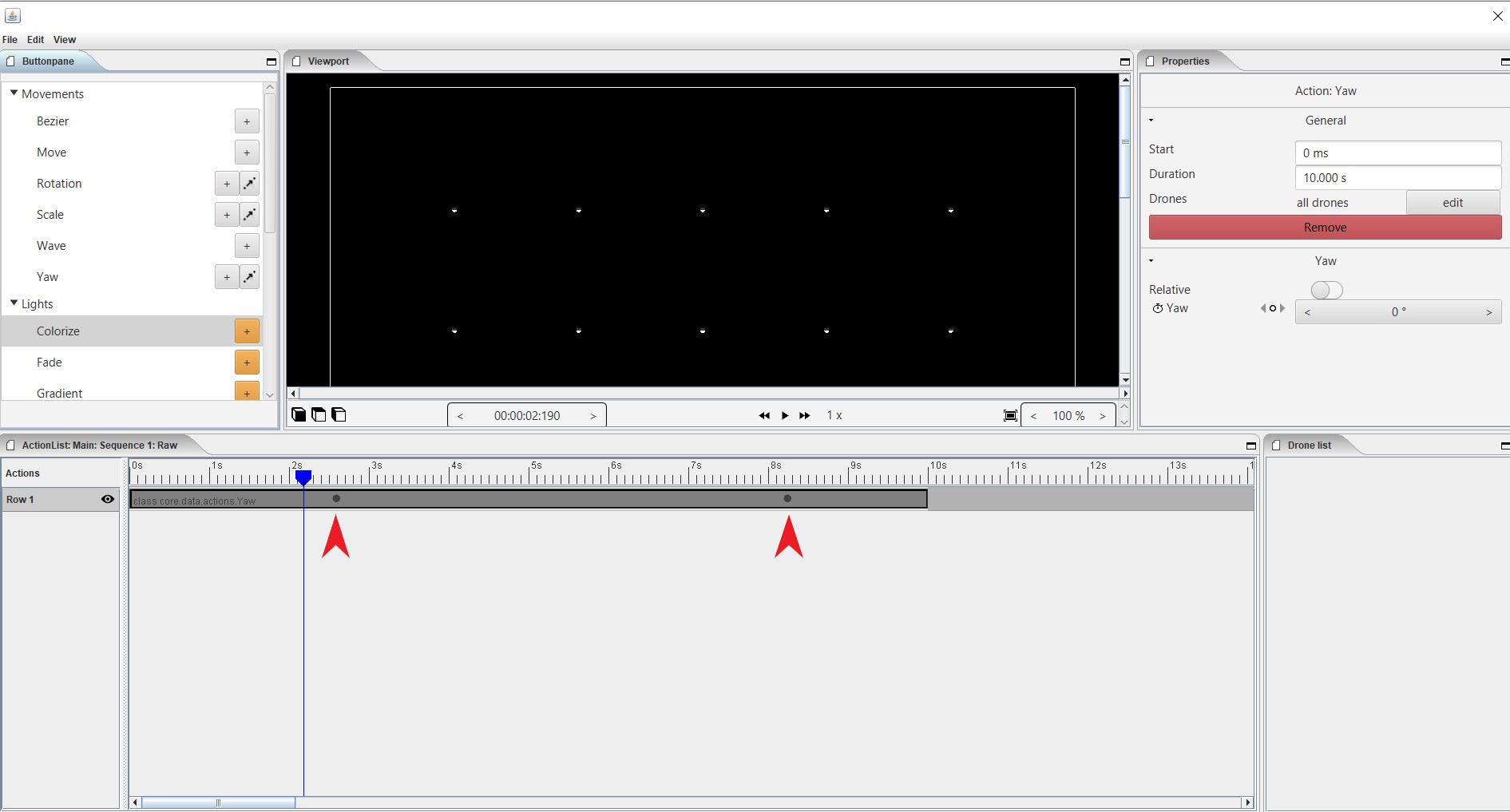Click the second keyframe dot on Yaw action

click(x=787, y=498)
